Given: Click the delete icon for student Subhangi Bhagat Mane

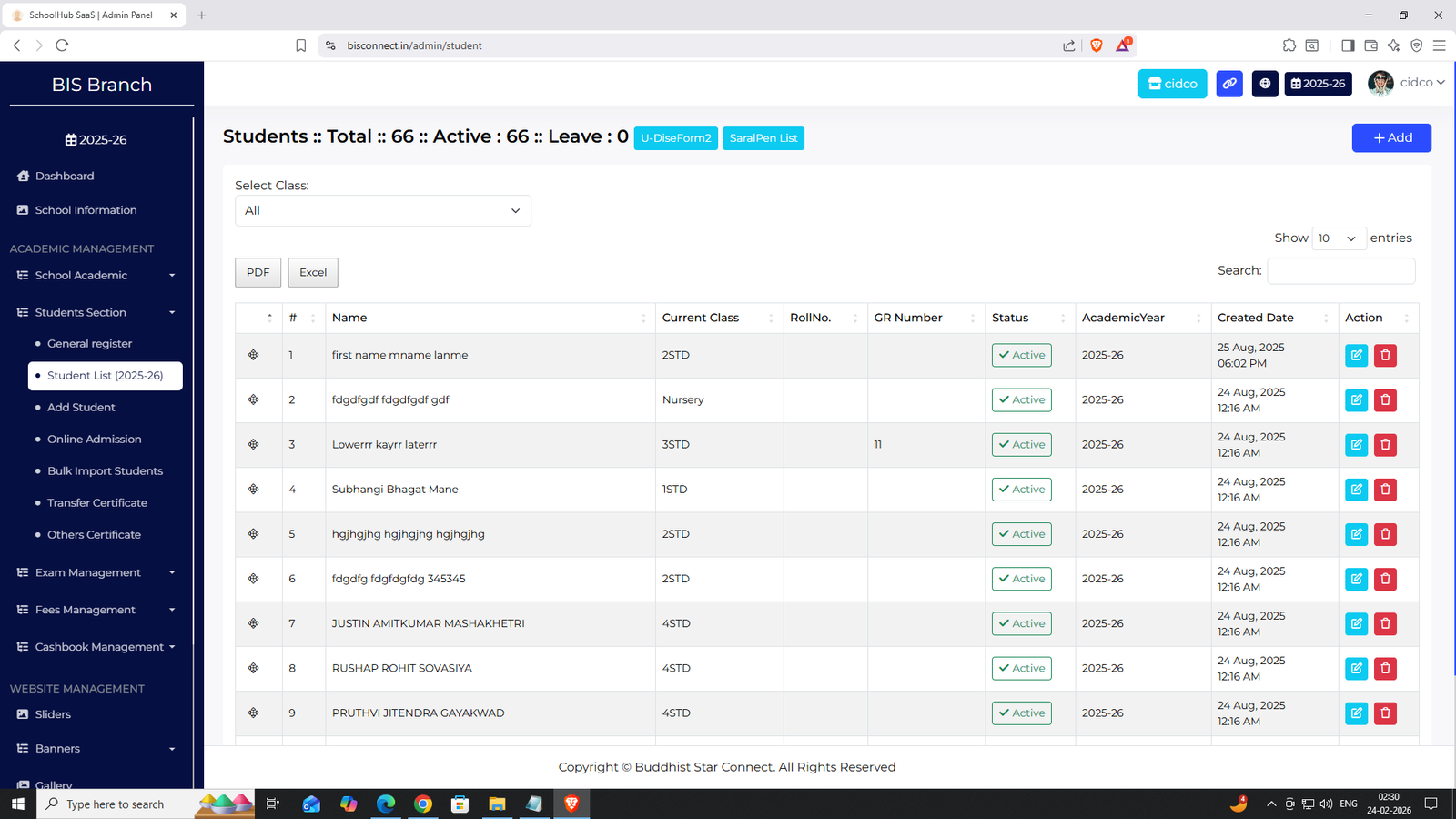Looking at the screenshot, I should click(1385, 489).
